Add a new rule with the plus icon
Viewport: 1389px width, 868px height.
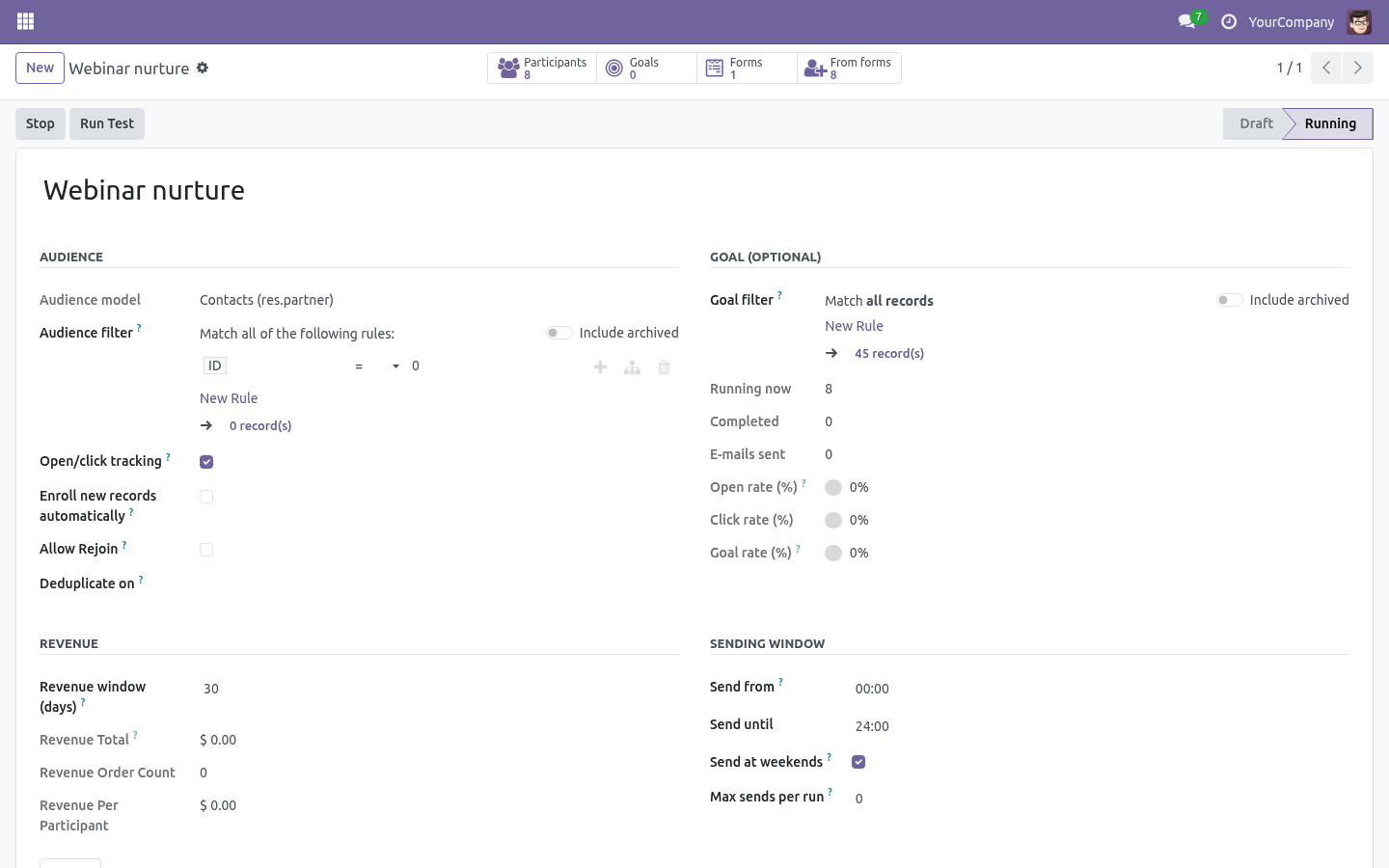[x=600, y=367]
